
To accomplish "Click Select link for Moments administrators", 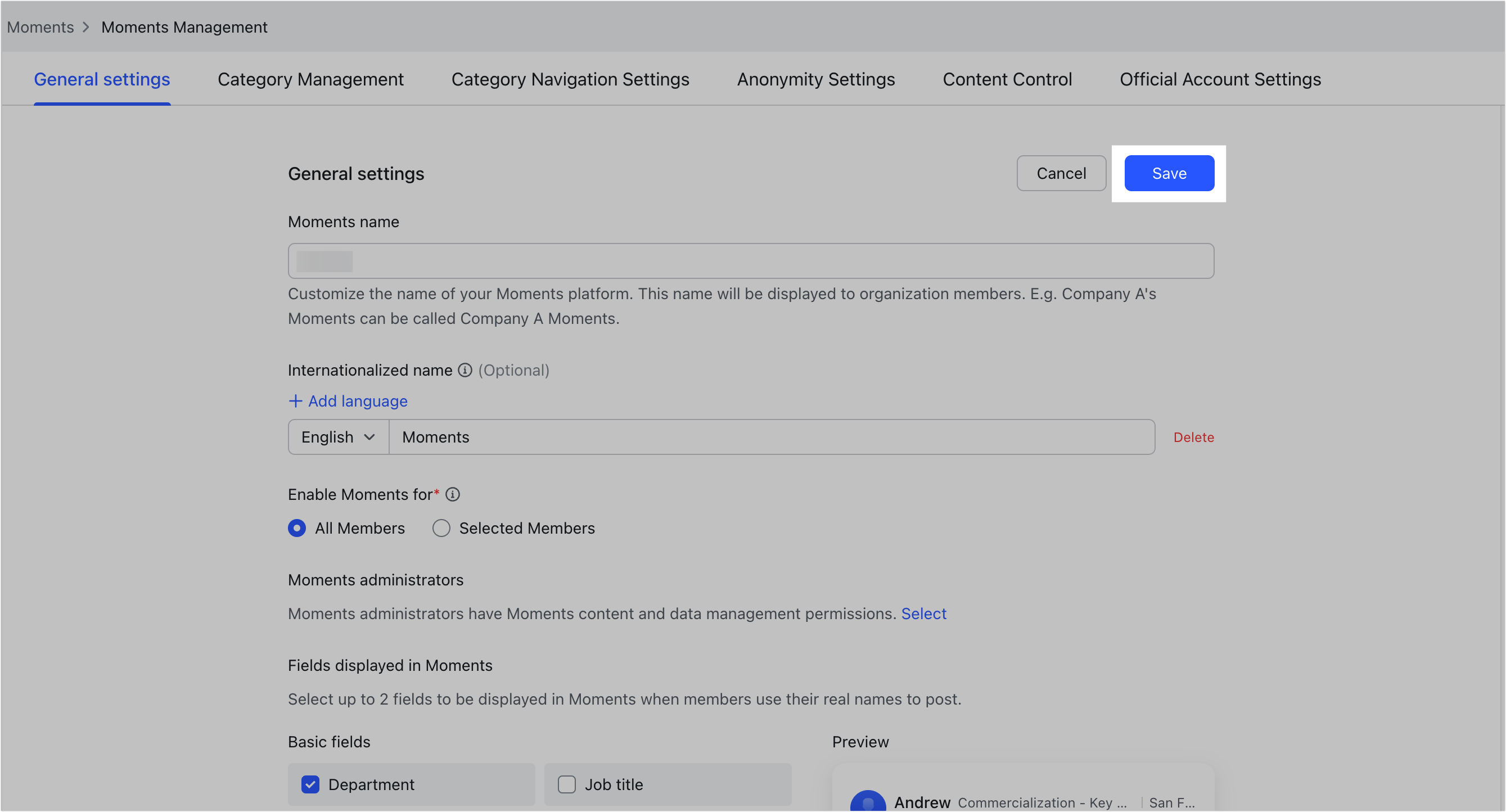I will [x=923, y=614].
